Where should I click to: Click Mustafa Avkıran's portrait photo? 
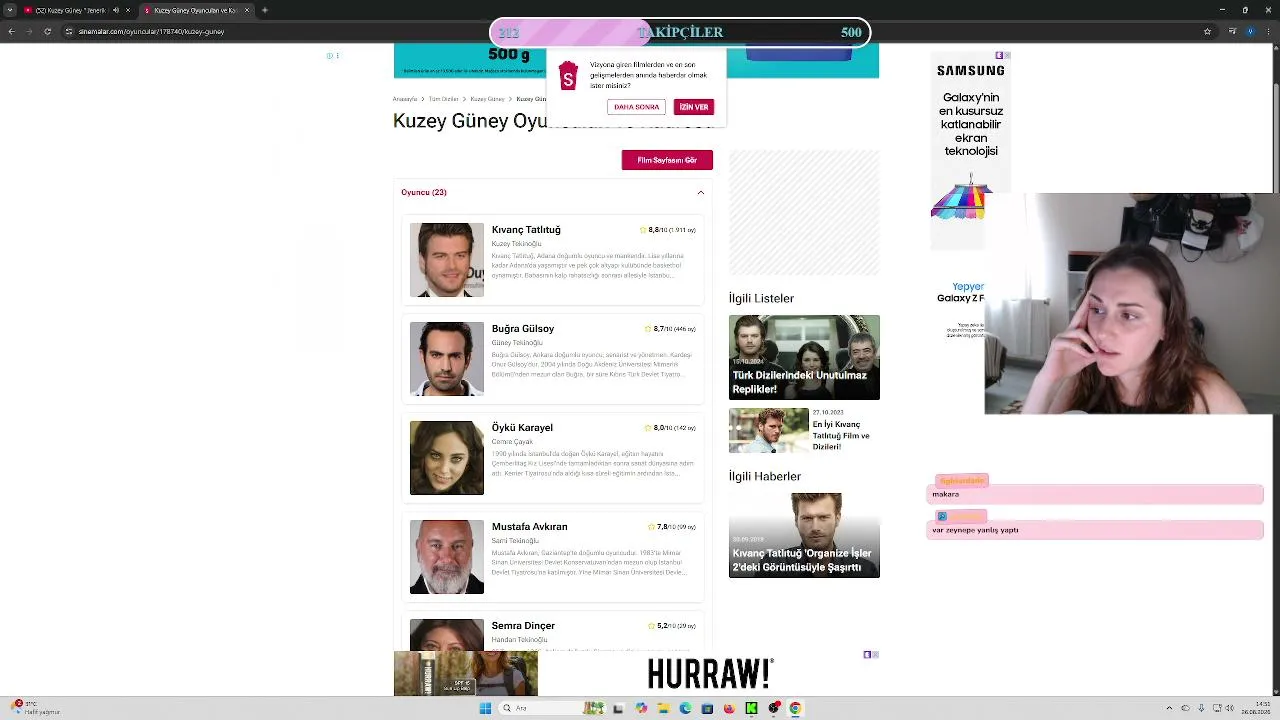(447, 557)
